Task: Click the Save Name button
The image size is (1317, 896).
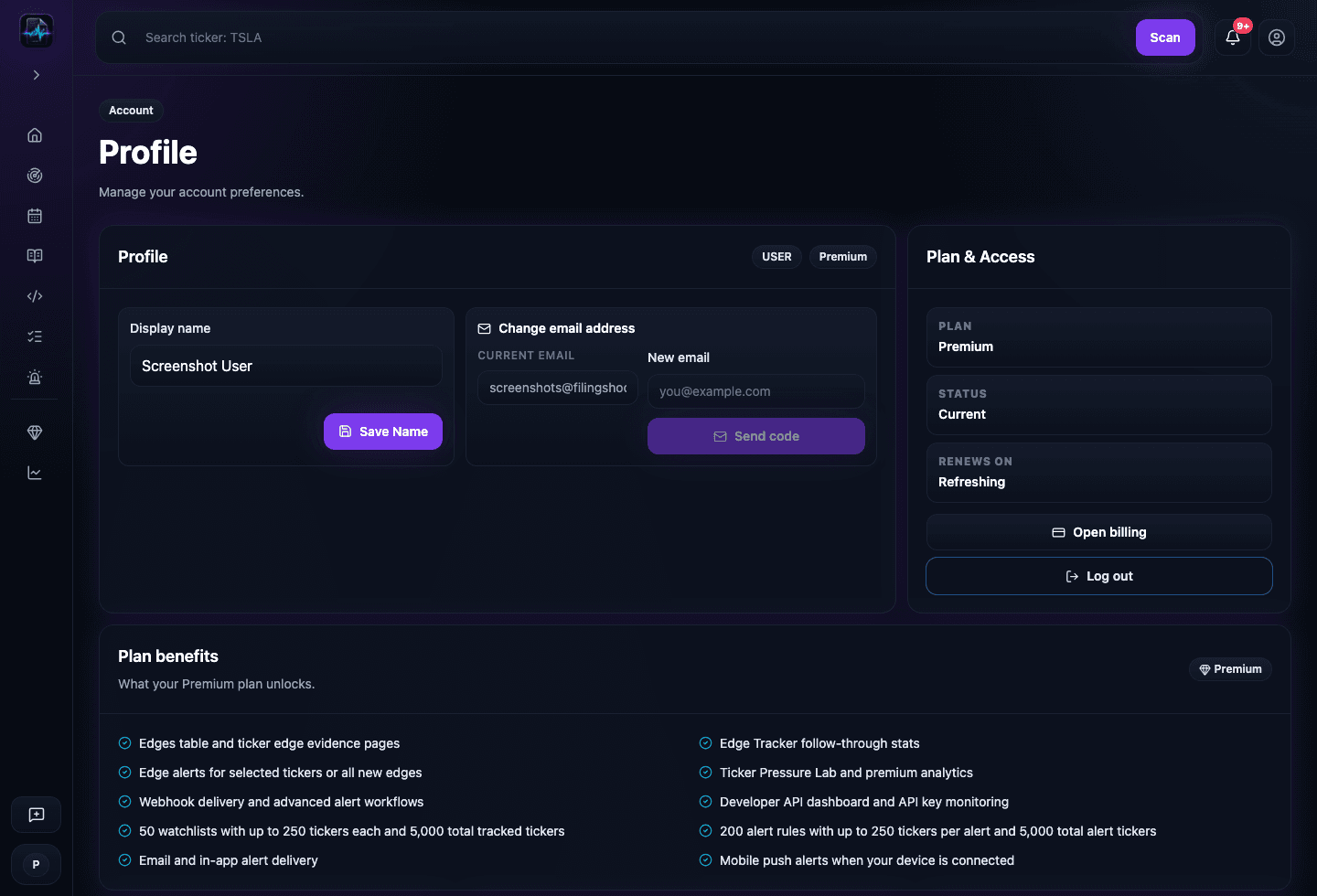Action: pos(383,432)
